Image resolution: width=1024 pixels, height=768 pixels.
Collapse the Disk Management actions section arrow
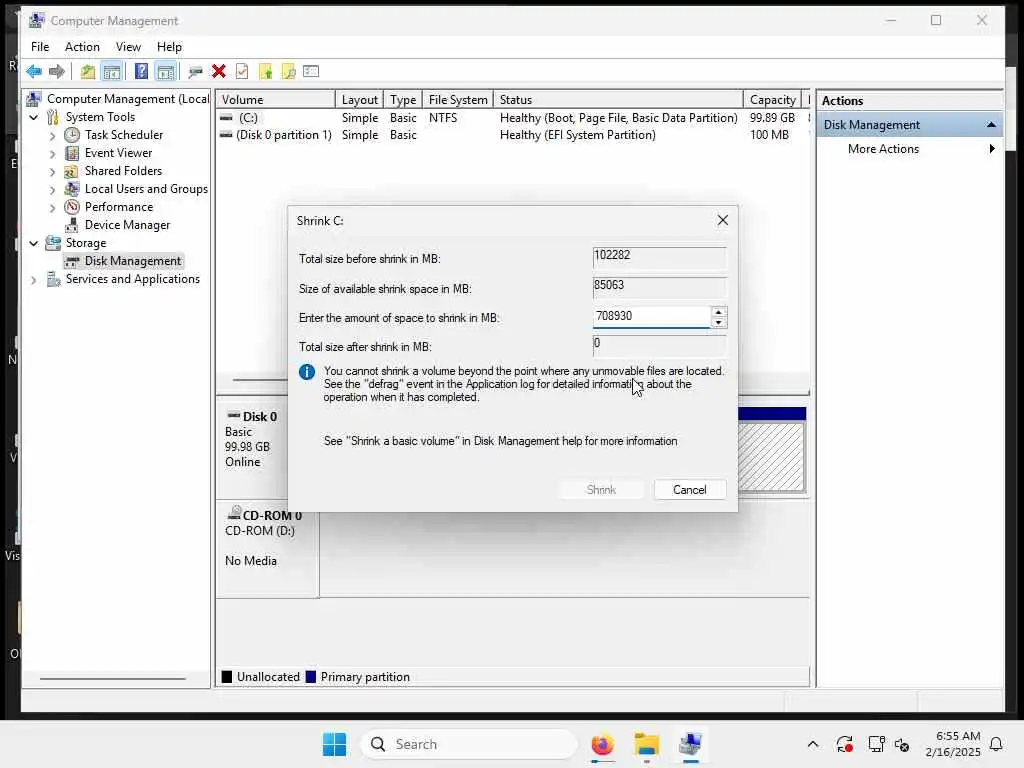tap(991, 125)
